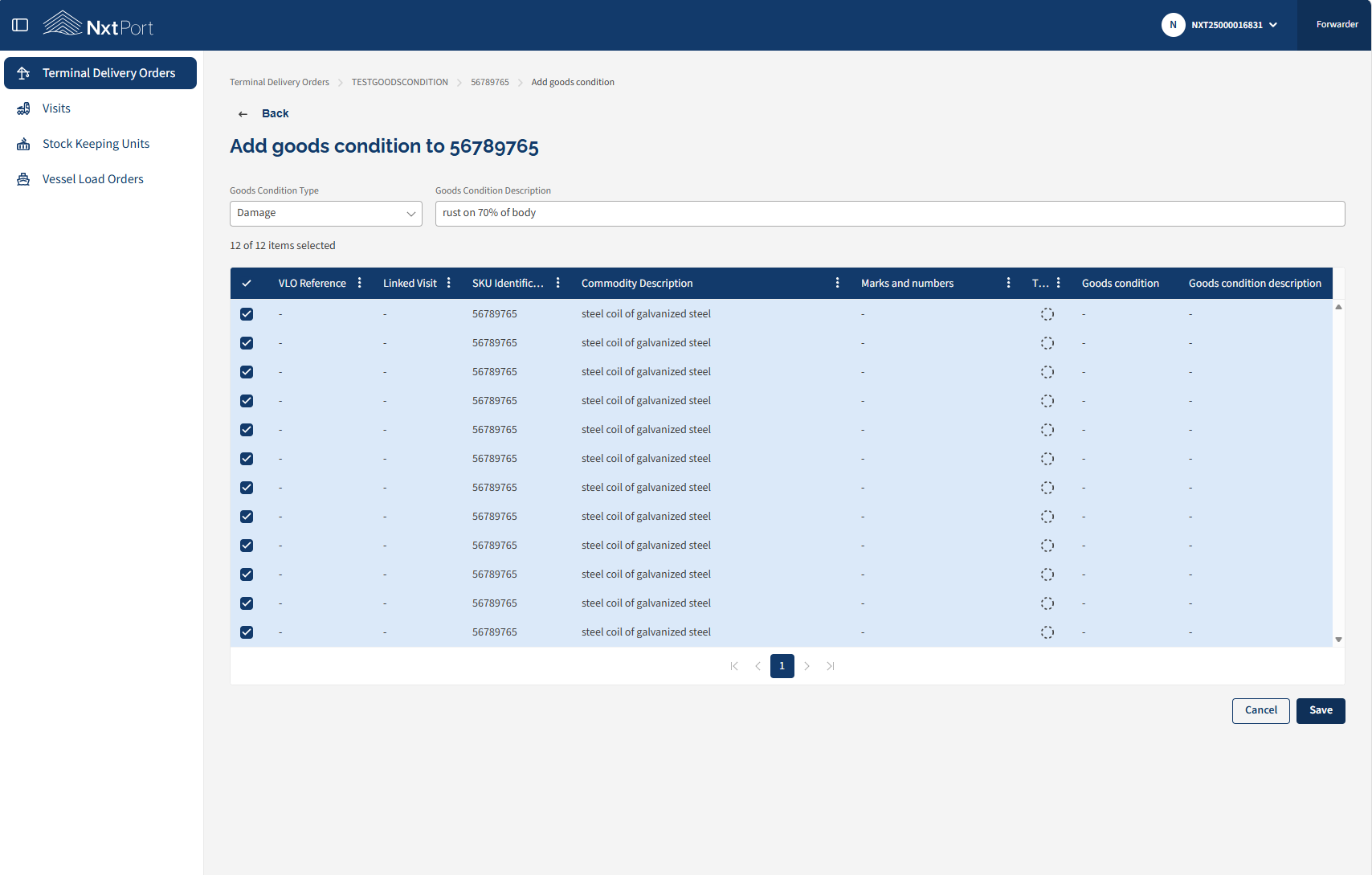Open 56789765 breadcrumb link
The height and width of the screenshot is (875, 1372).
490,83
